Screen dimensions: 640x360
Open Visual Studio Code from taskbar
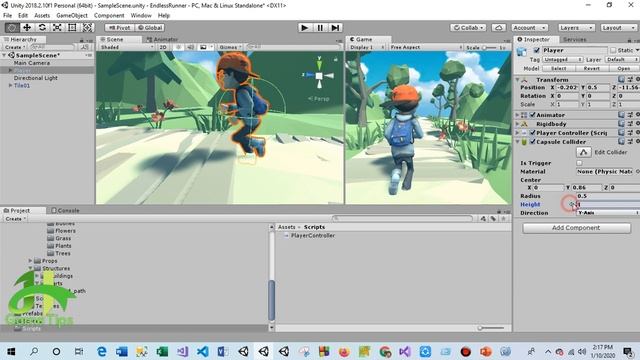point(202,351)
